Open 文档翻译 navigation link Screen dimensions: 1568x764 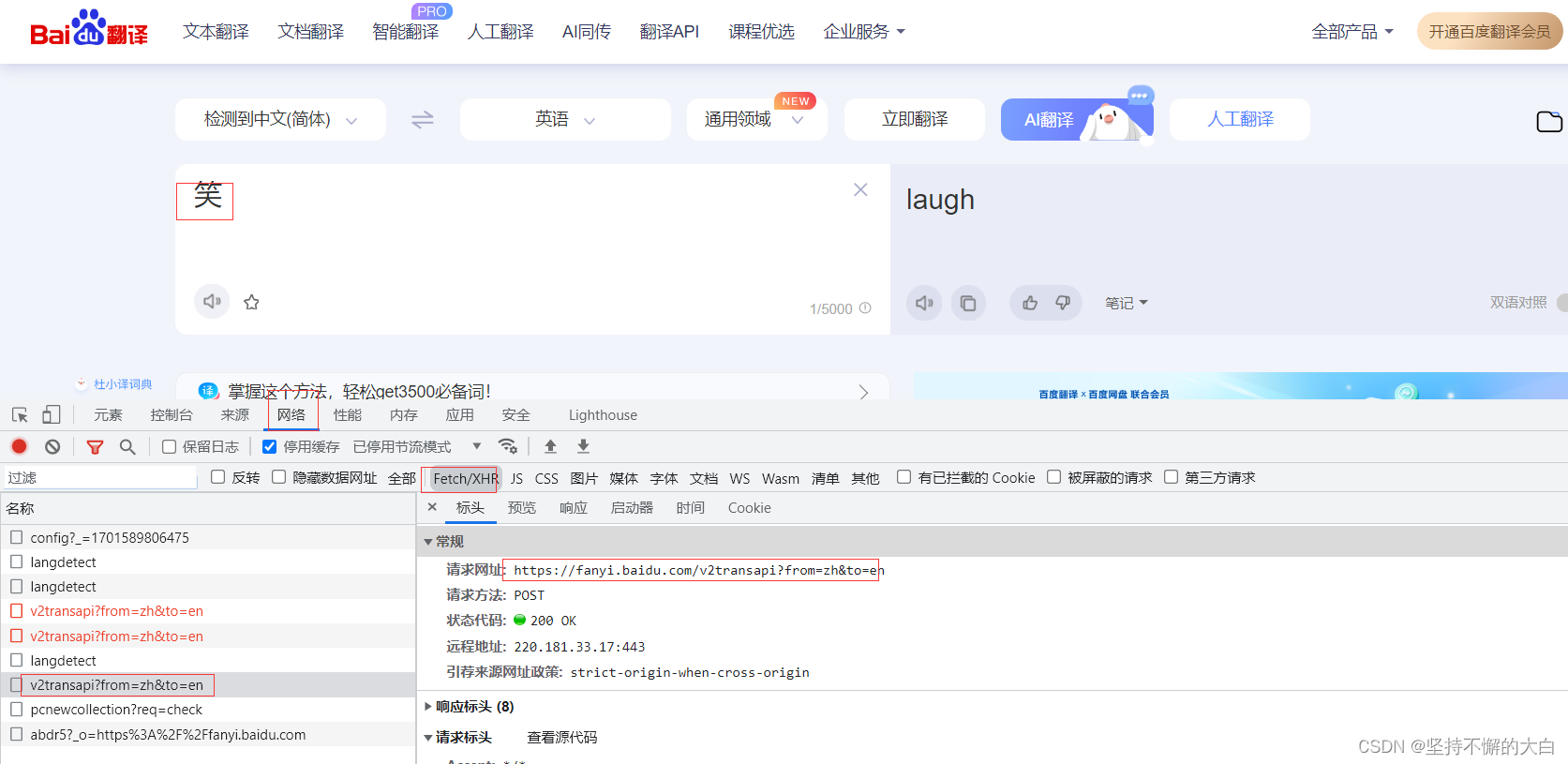point(311,32)
